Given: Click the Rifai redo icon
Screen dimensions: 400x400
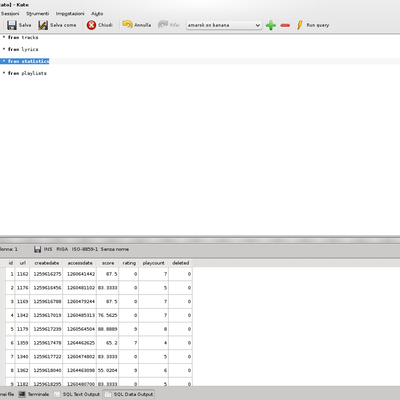Looking at the screenshot, I should (x=163, y=25).
